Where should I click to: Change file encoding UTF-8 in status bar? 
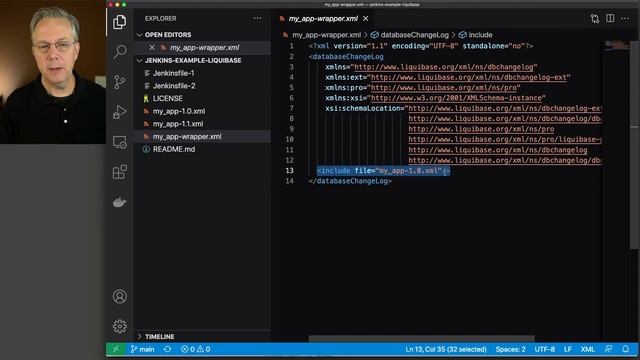tap(544, 349)
